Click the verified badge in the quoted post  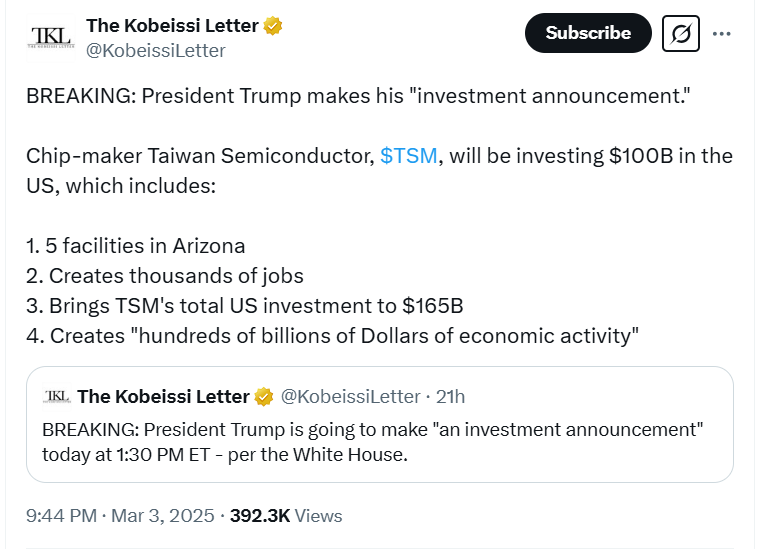pyautogui.click(x=264, y=397)
